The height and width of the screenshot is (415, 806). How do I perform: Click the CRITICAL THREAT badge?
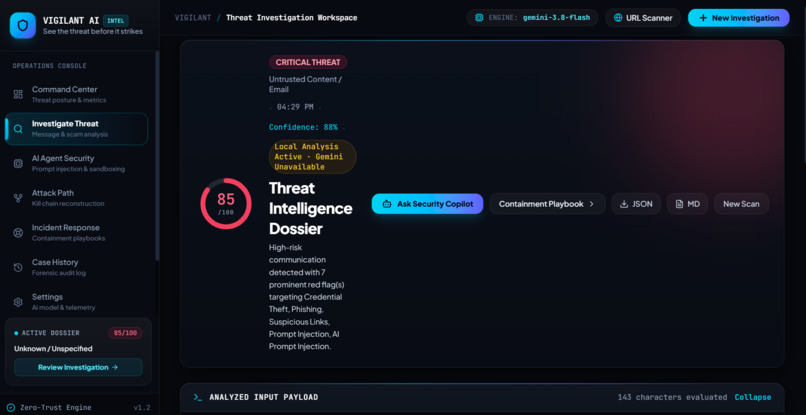308,62
